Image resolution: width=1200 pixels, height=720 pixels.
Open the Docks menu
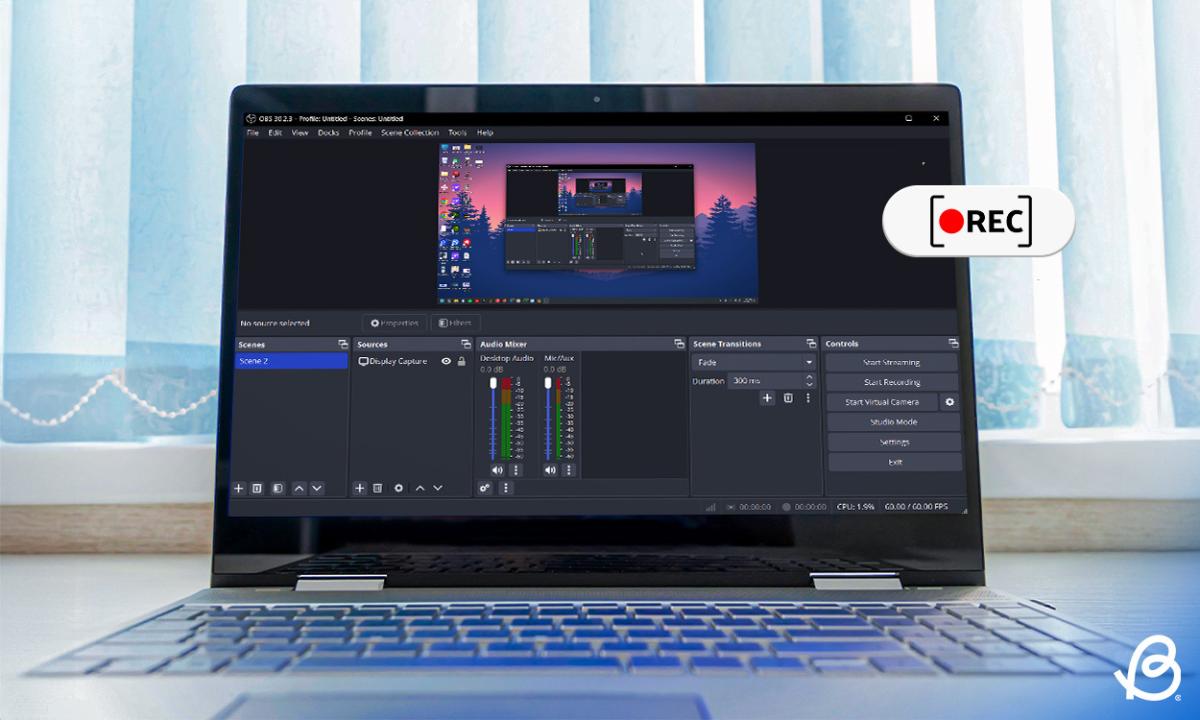click(x=328, y=133)
